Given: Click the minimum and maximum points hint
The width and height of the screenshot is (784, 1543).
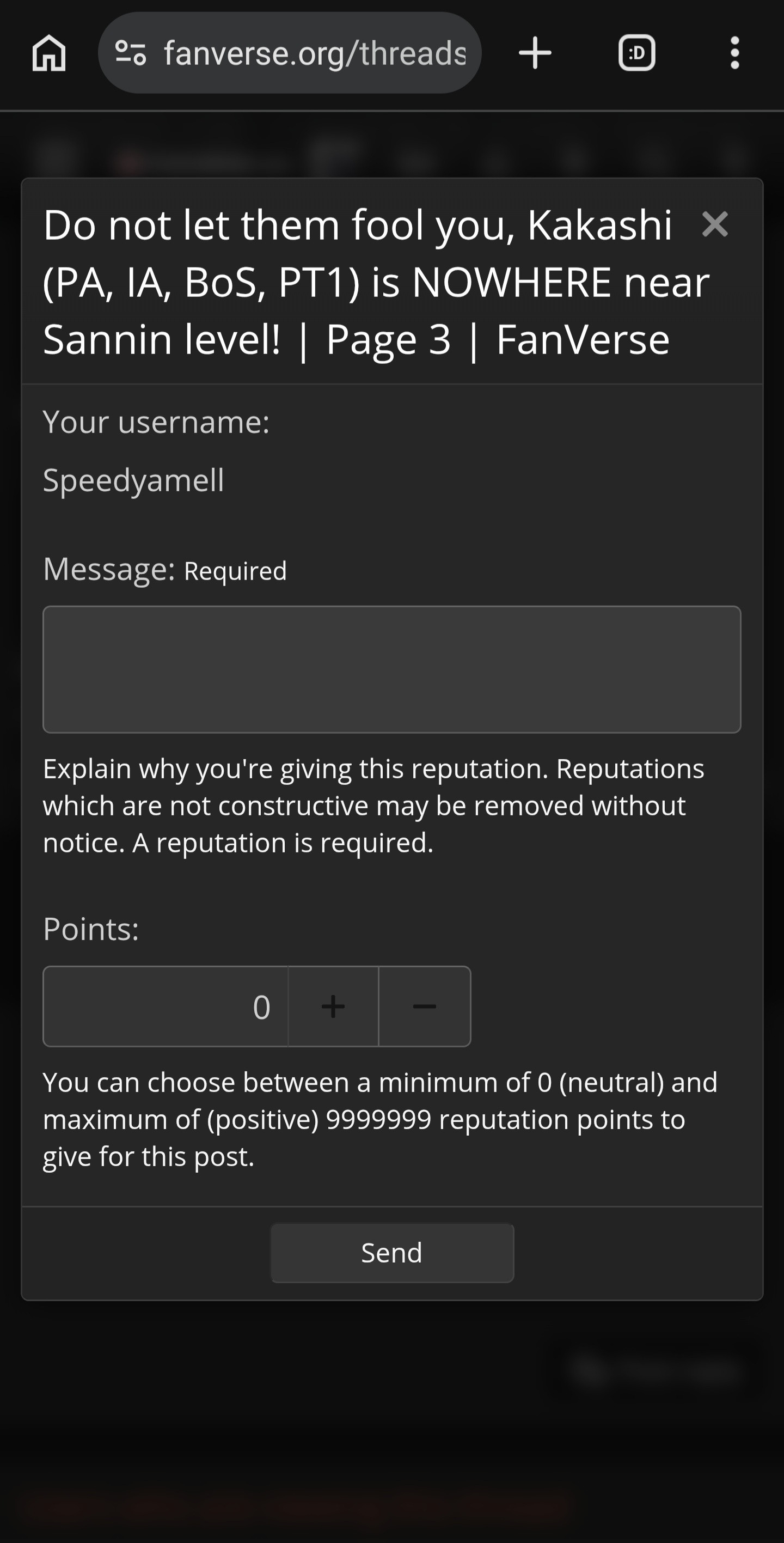Looking at the screenshot, I should point(381,1119).
